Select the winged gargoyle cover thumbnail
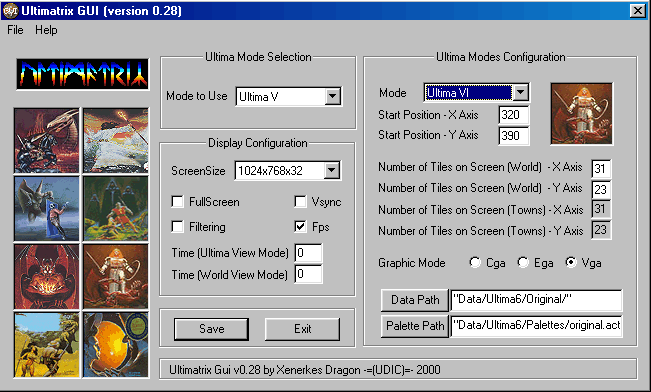 coord(46,208)
